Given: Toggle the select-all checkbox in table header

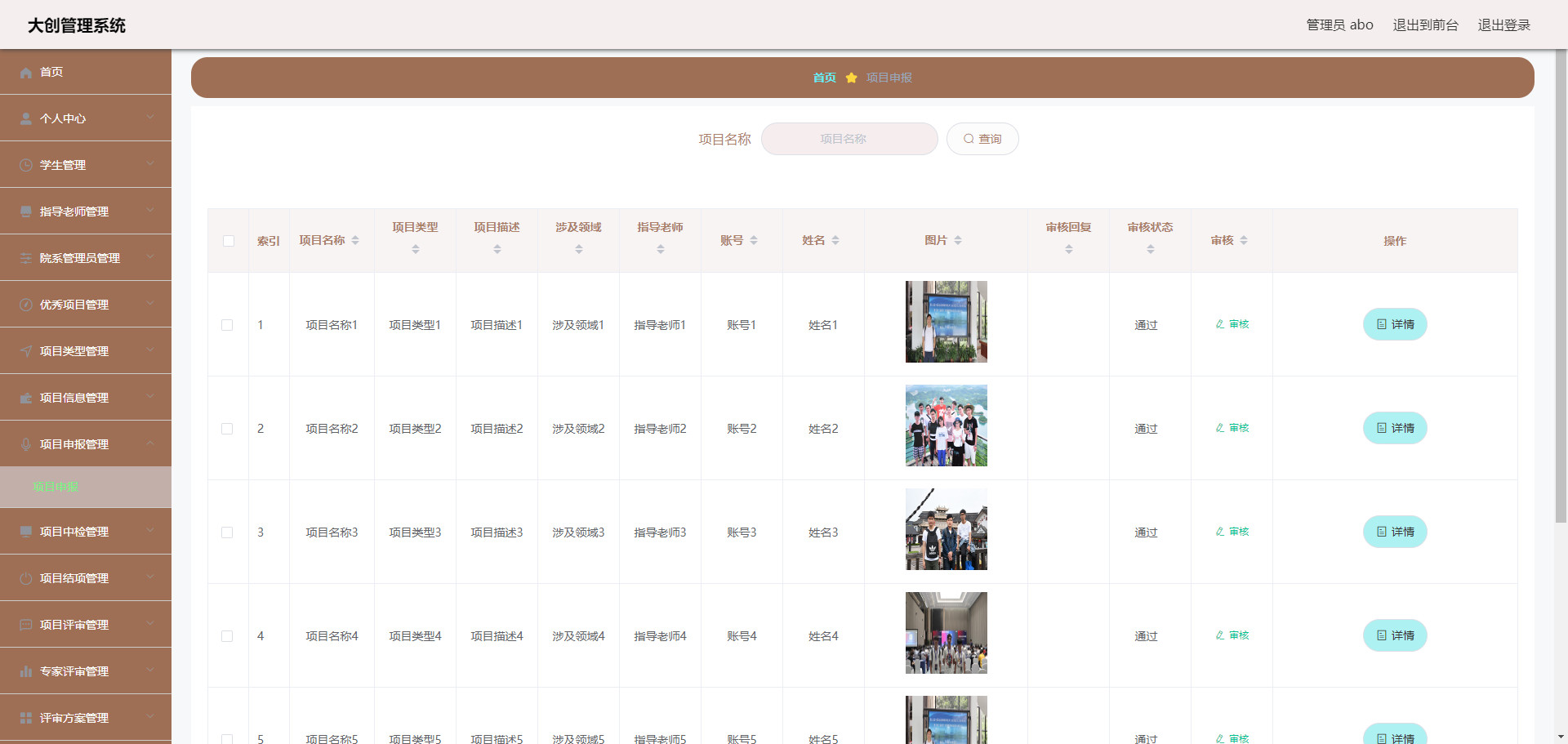Looking at the screenshot, I should tap(229, 241).
